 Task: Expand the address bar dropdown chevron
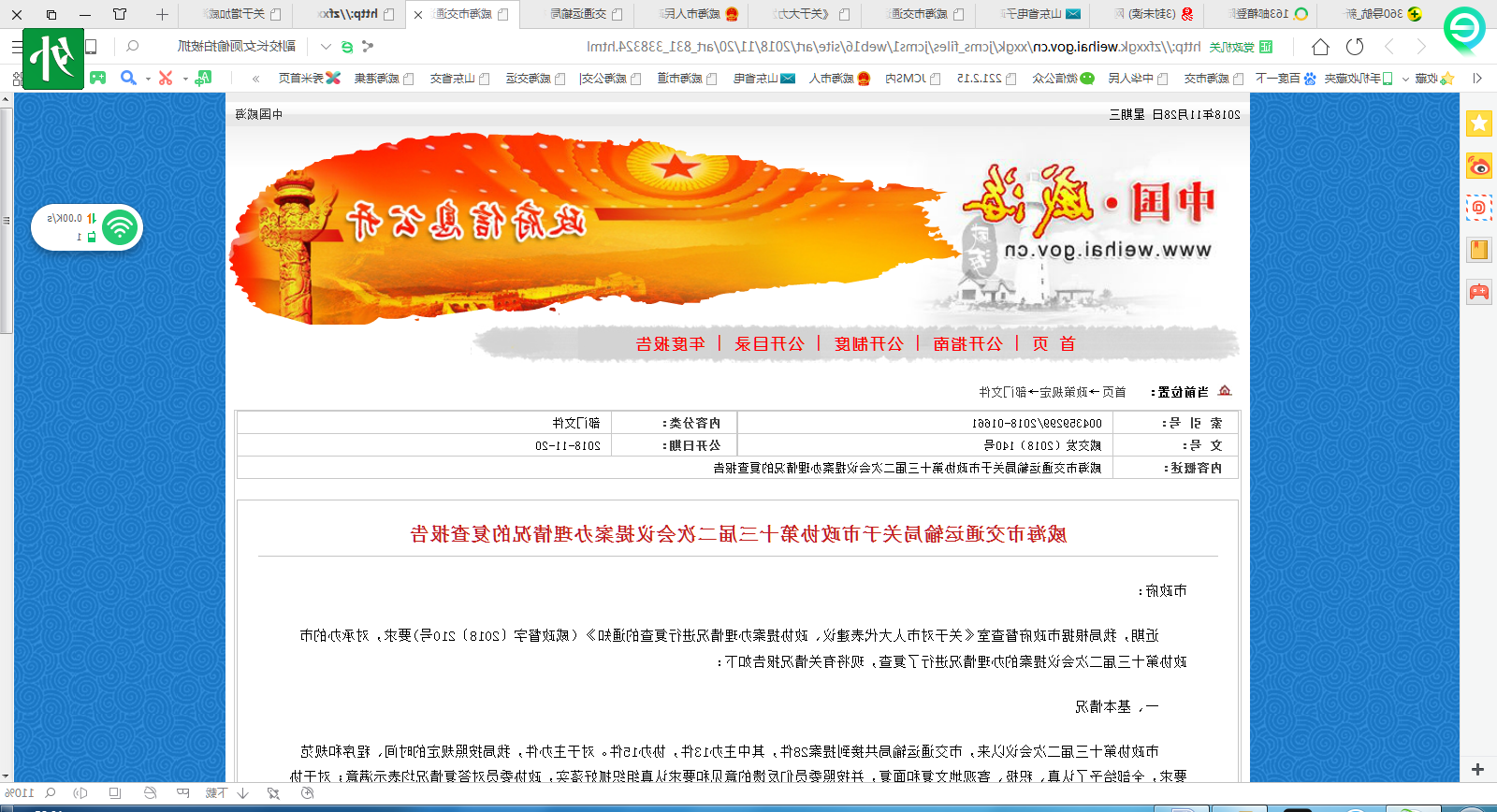pos(326,46)
